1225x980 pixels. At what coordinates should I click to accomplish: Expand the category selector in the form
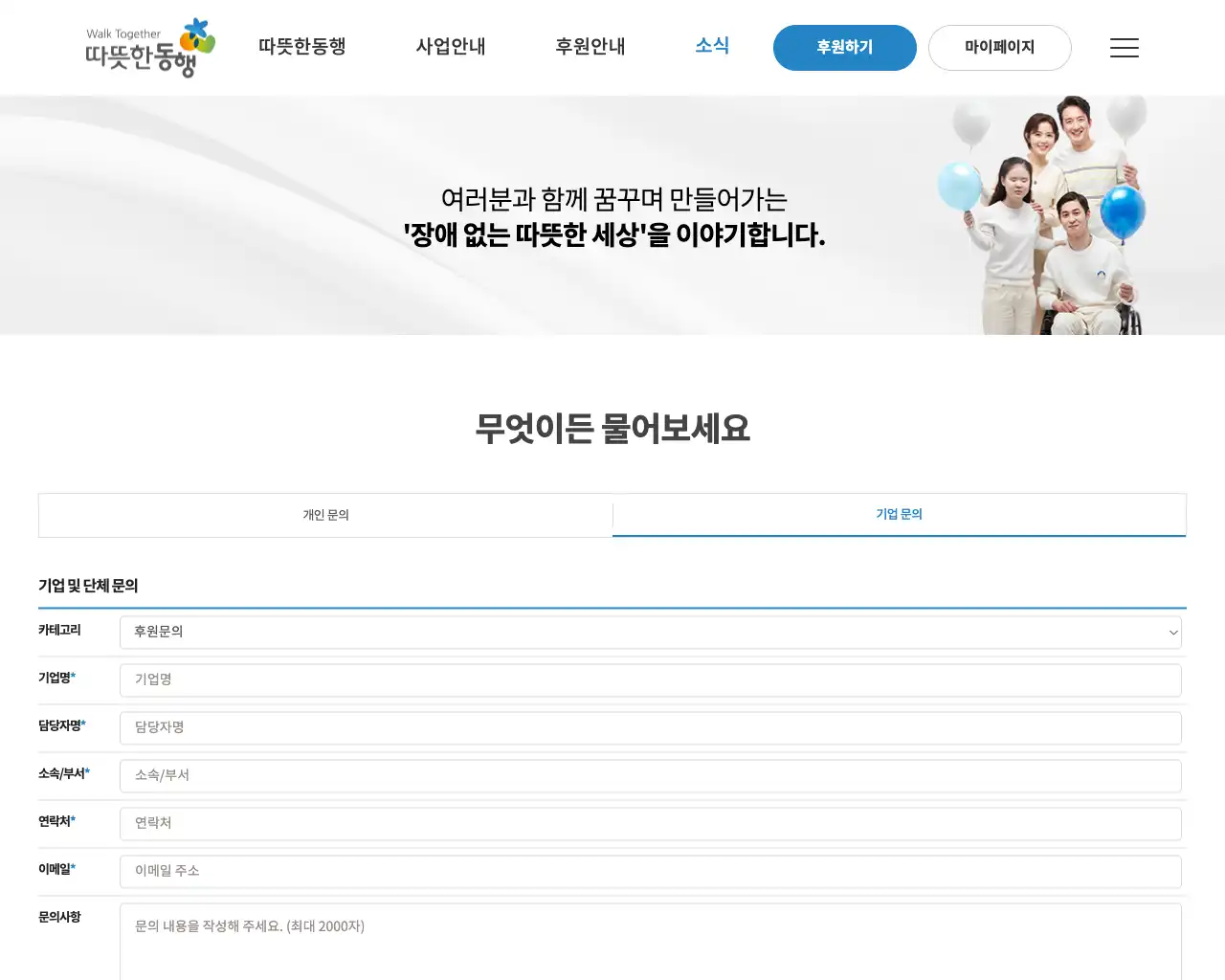point(651,632)
